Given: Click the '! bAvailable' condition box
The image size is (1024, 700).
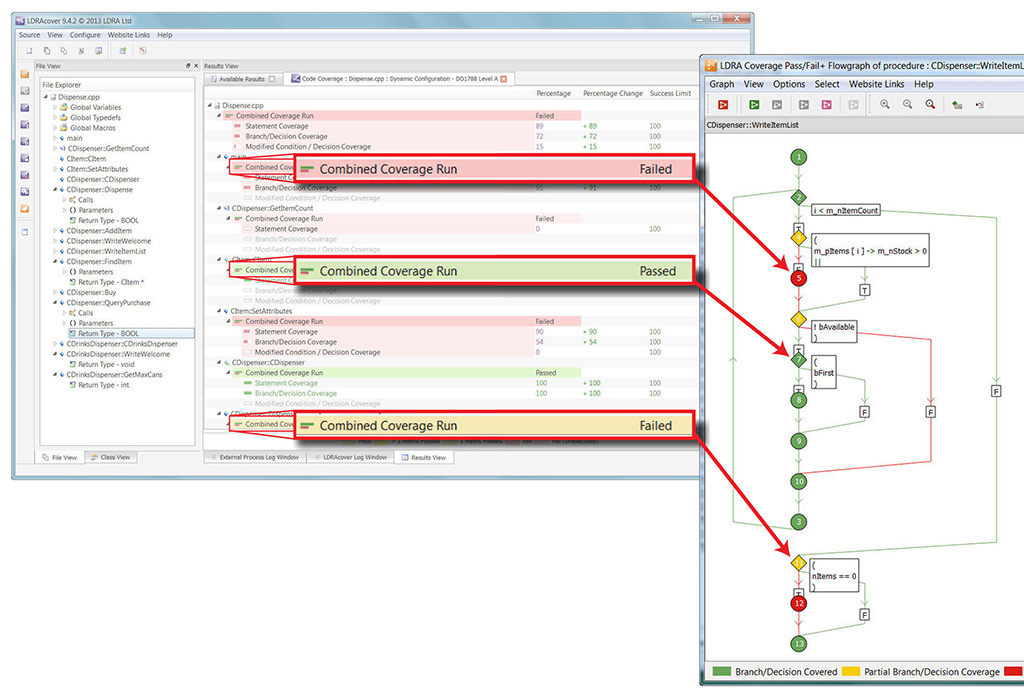Looking at the screenshot, I should click(x=833, y=332).
